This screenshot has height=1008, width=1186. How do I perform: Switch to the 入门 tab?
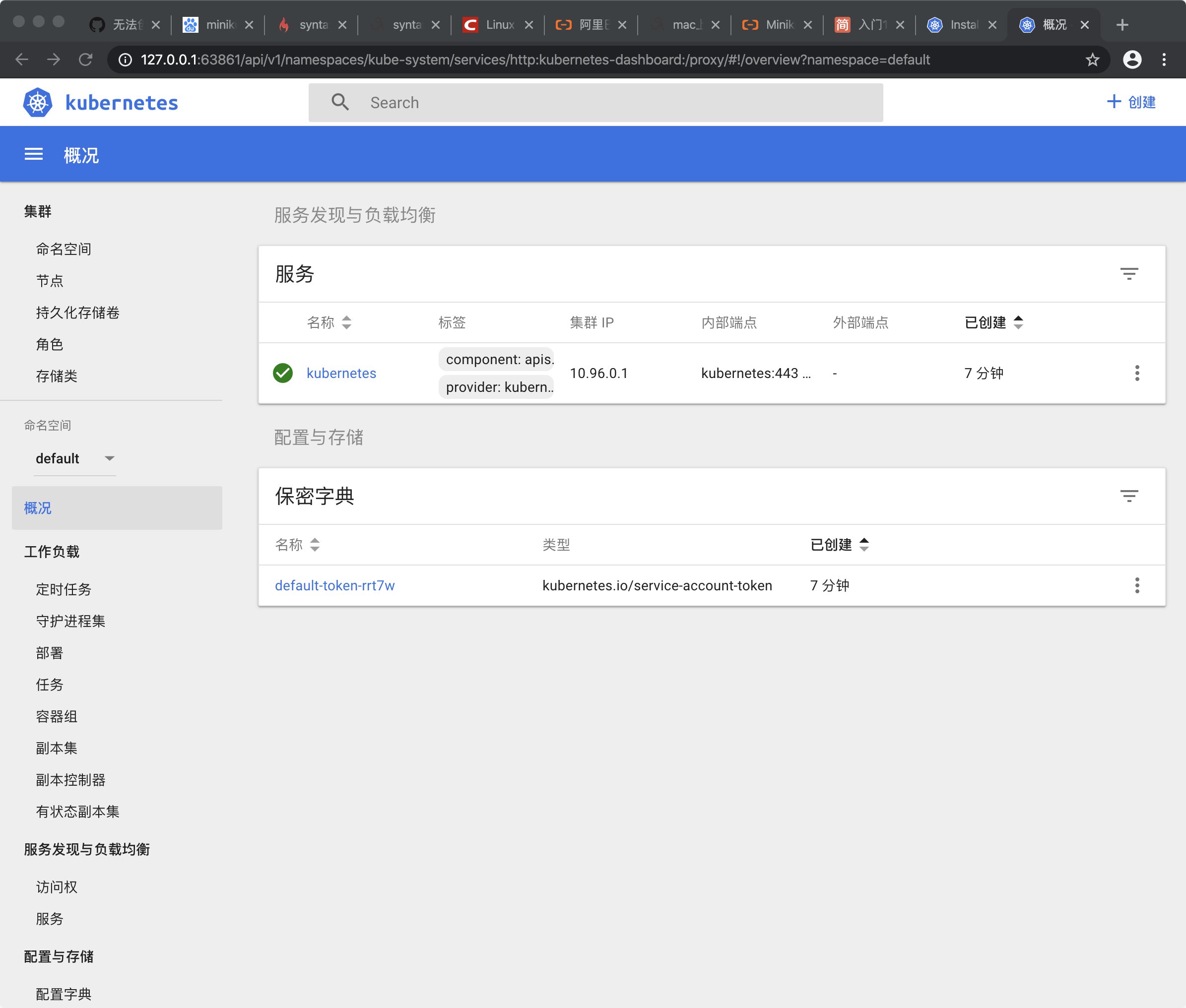[869, 25]
